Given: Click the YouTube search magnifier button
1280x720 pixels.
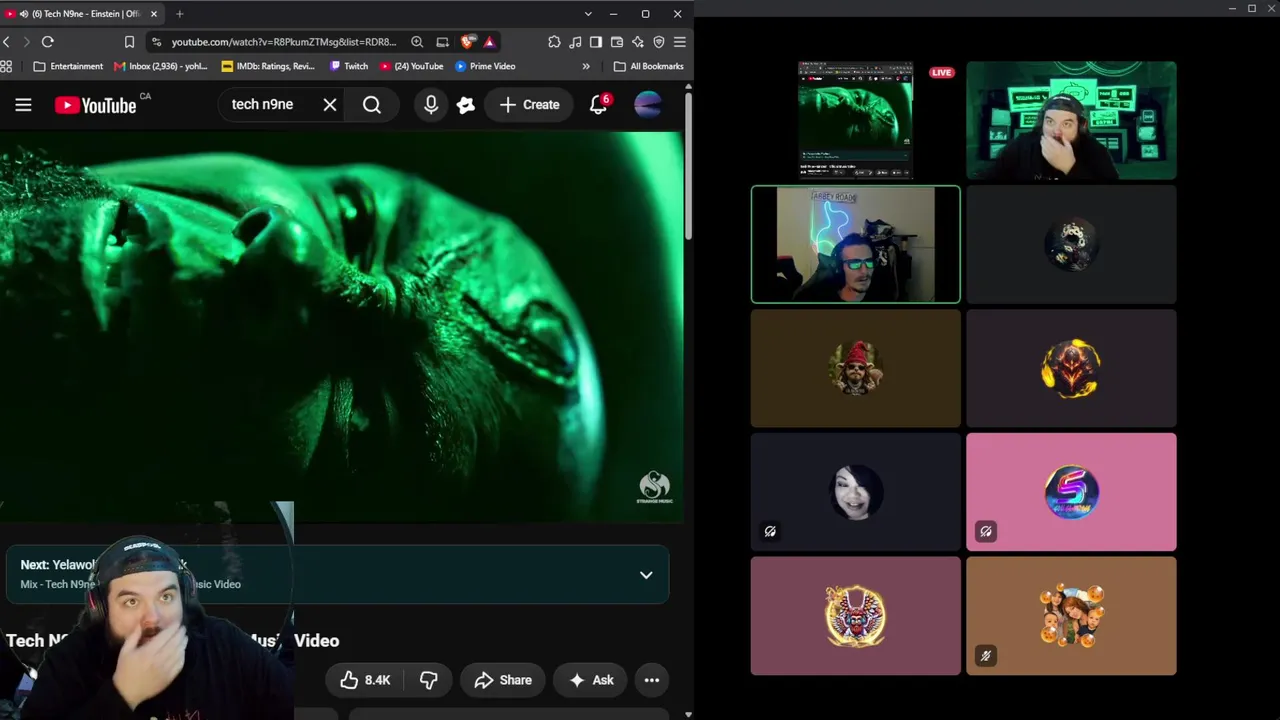Looking at the screenshot, I should [x=372, y=105].
